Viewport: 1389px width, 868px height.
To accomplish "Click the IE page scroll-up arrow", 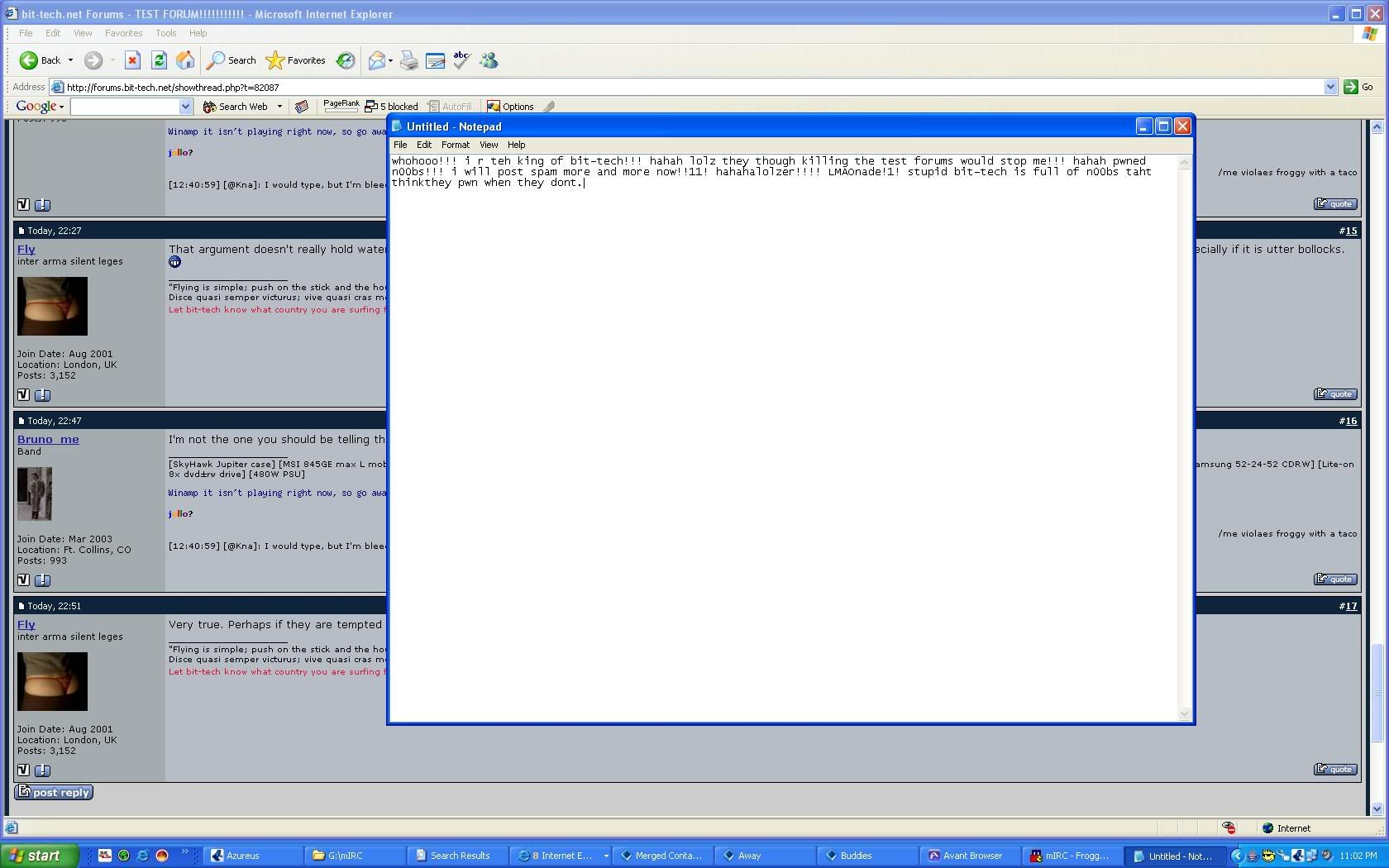I will [1377, 126].
